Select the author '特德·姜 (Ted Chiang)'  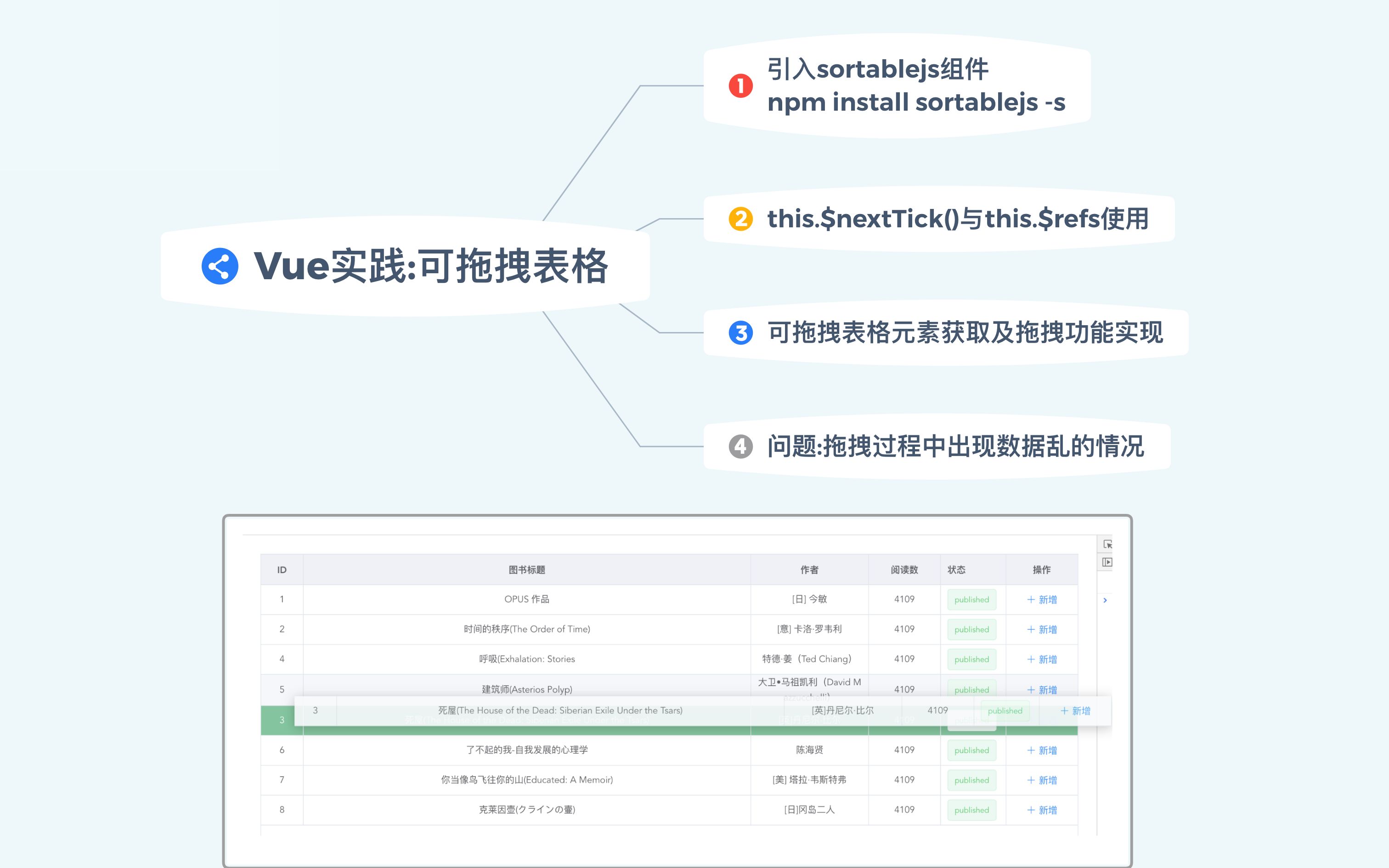pyautogui.click(x=807, y=659)
